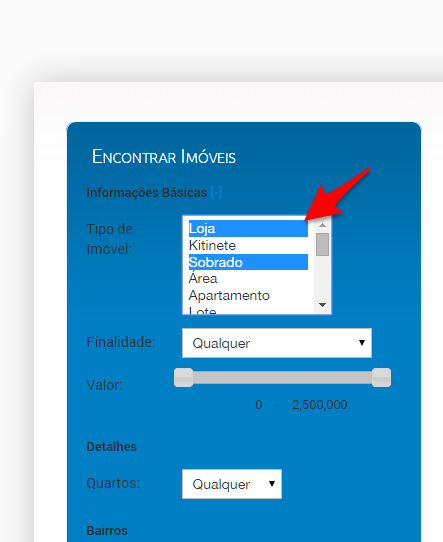Click the middle of the Valor slider track
Viewport: 443px width, 542px height.
coord(282,377)
